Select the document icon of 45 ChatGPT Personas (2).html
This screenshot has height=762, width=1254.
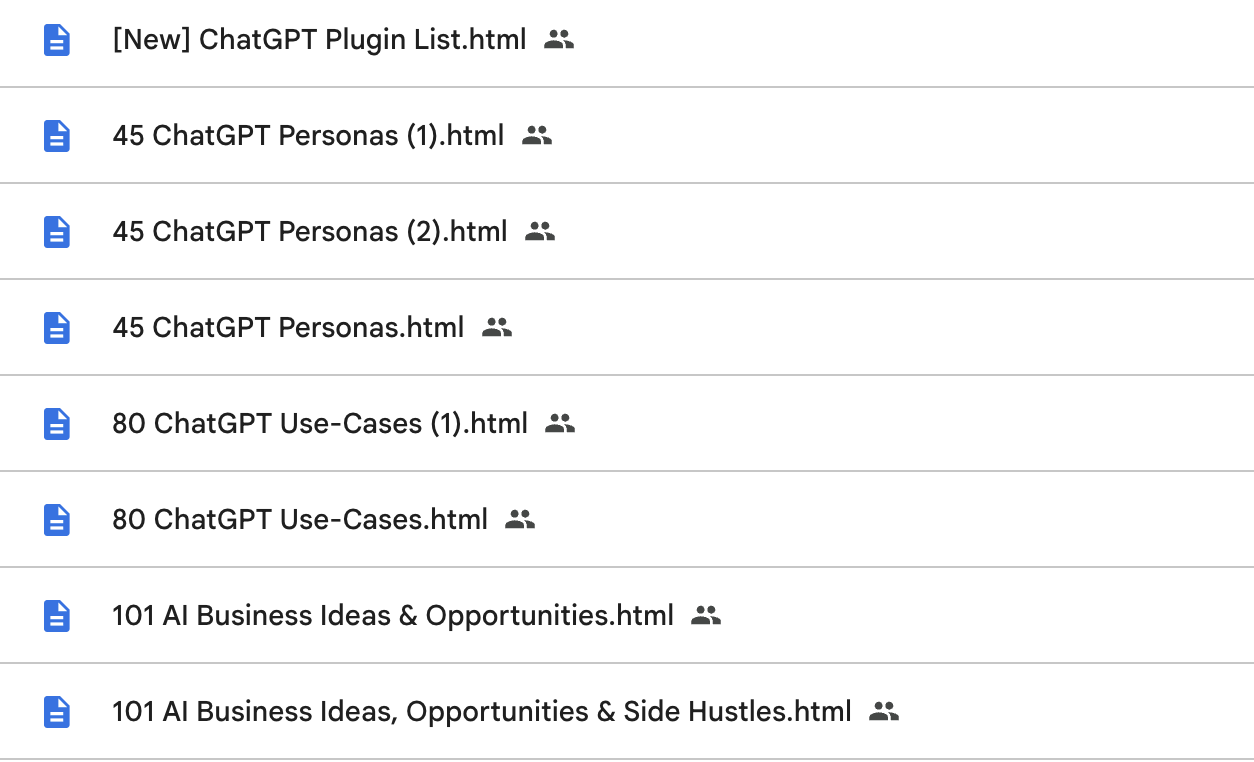tap(57, 232)
